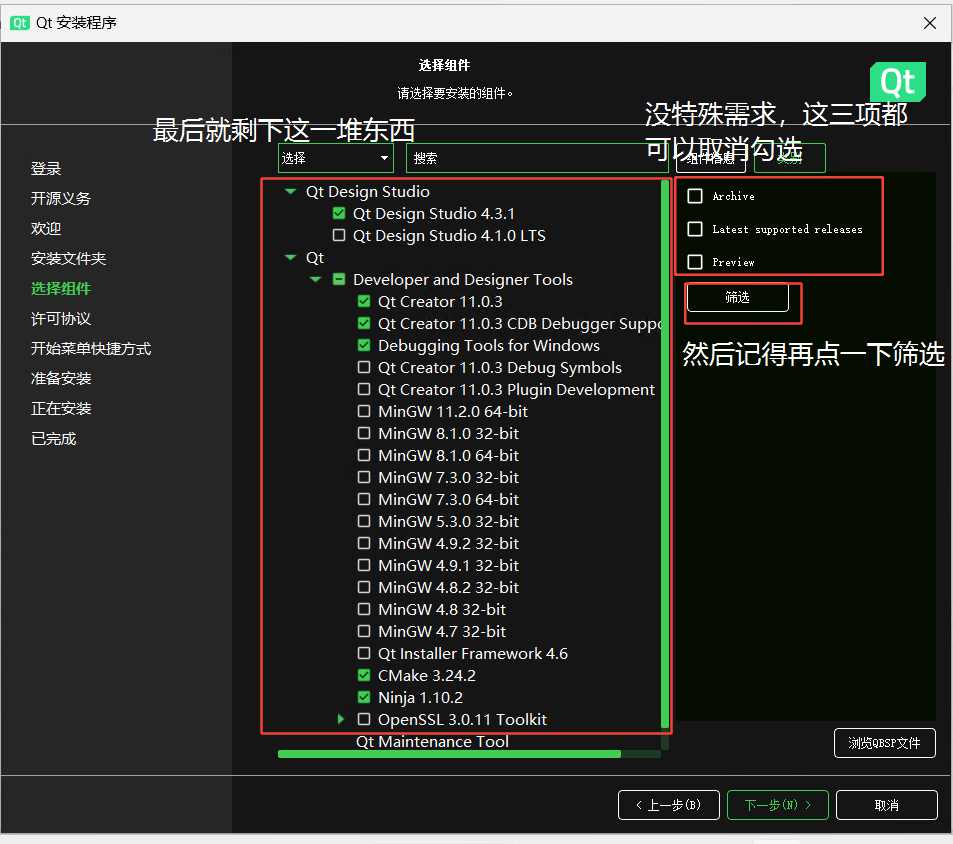Uncheck Ninja 1.10.2
This screenshot has width=953, height=844.
(364, 697)
